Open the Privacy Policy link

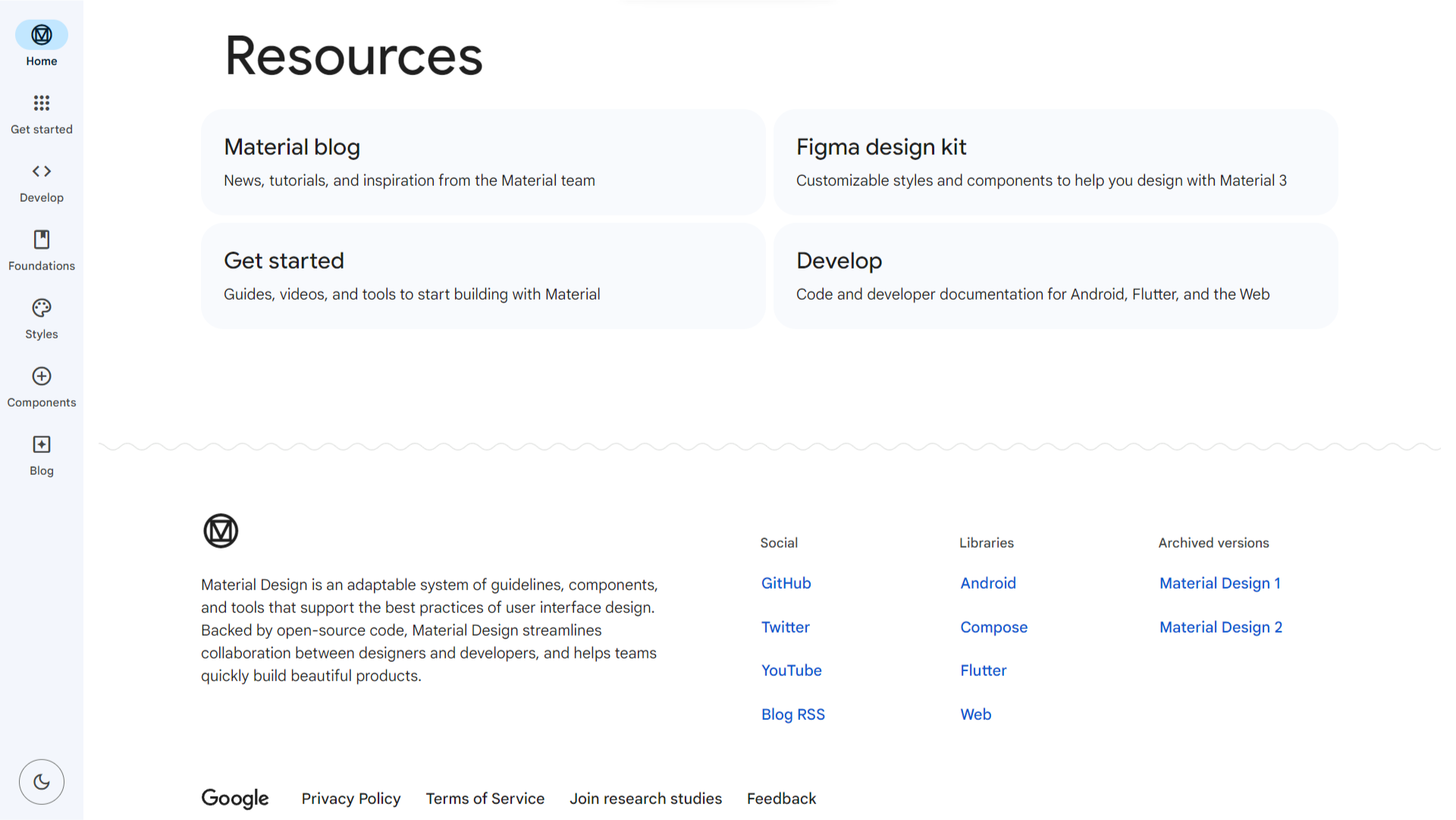[351, 799]
